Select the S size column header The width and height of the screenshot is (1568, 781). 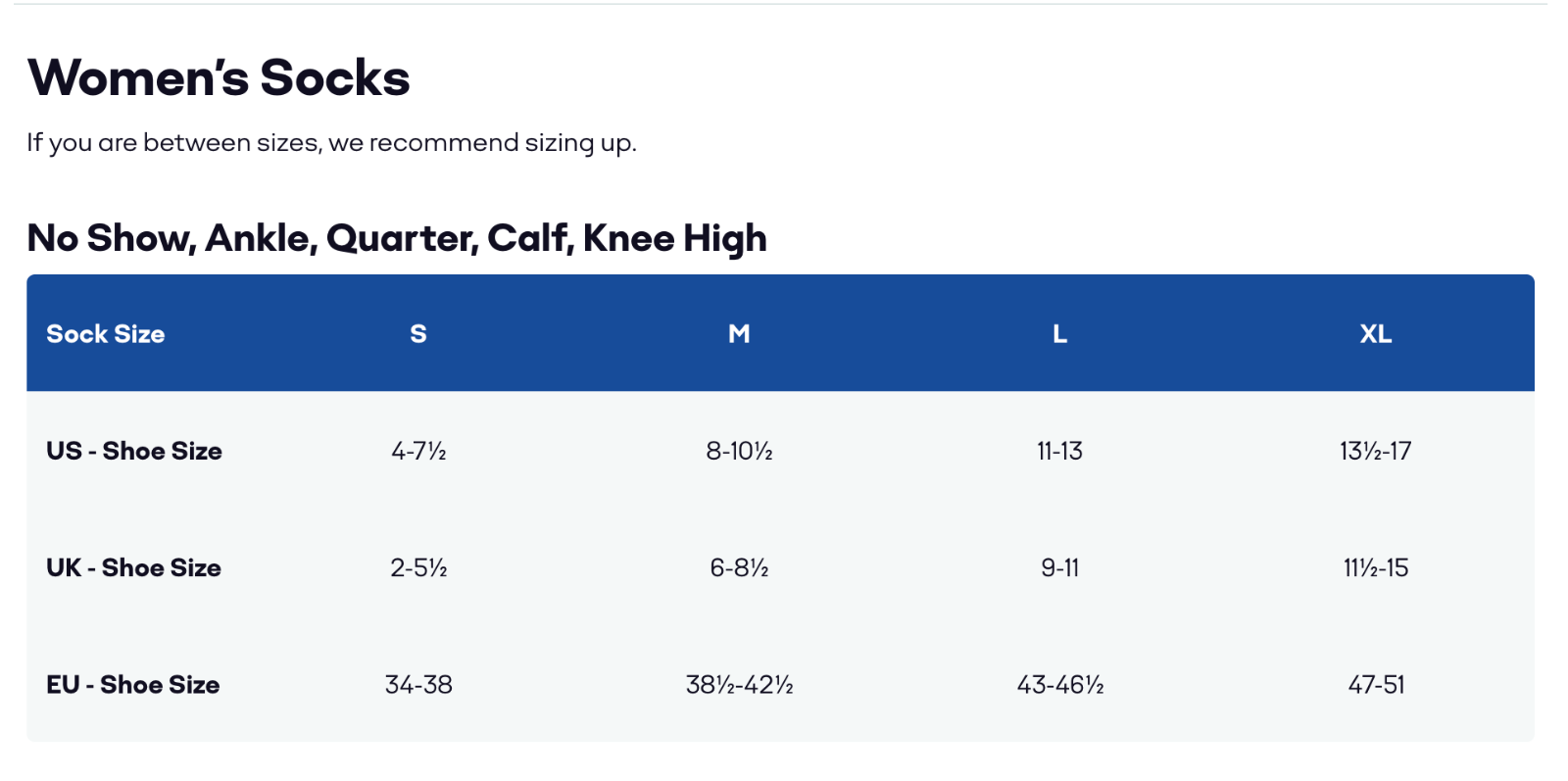point(418,334)
